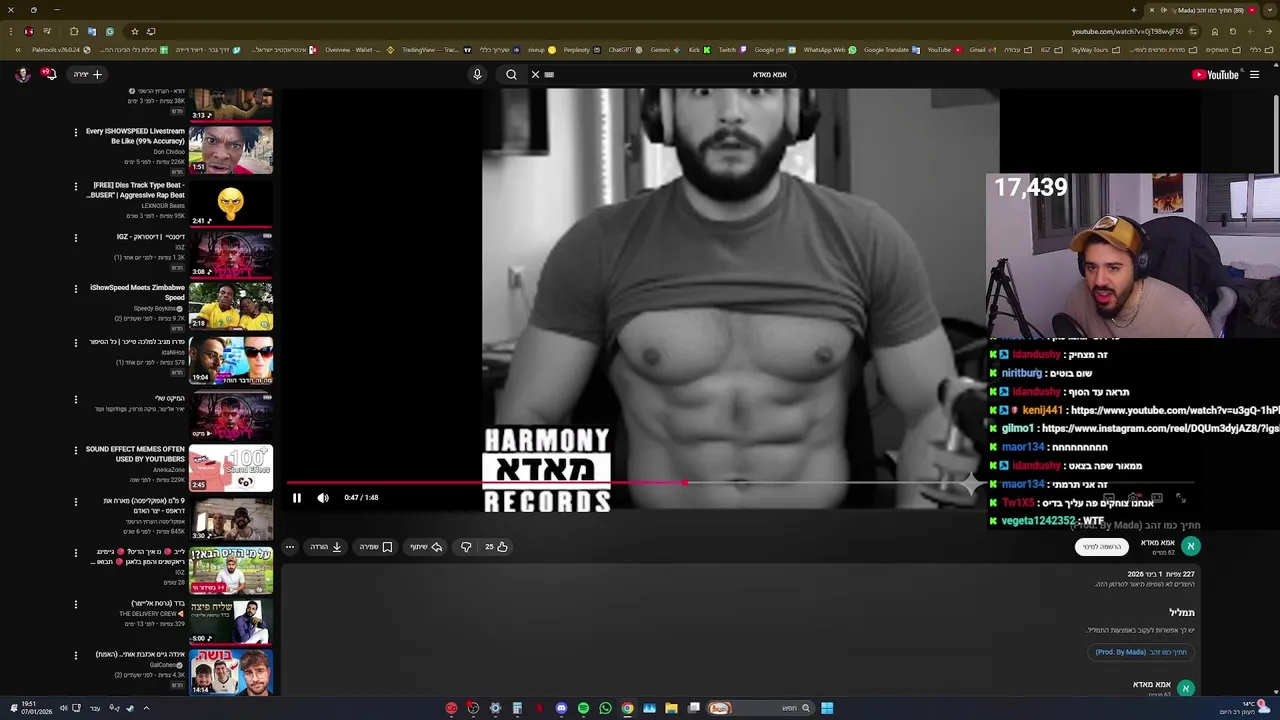The height and width of the screenshot is (720, 1280).
Task: Show hidden system tray icons chevron
Action: [x=146, y=708]
